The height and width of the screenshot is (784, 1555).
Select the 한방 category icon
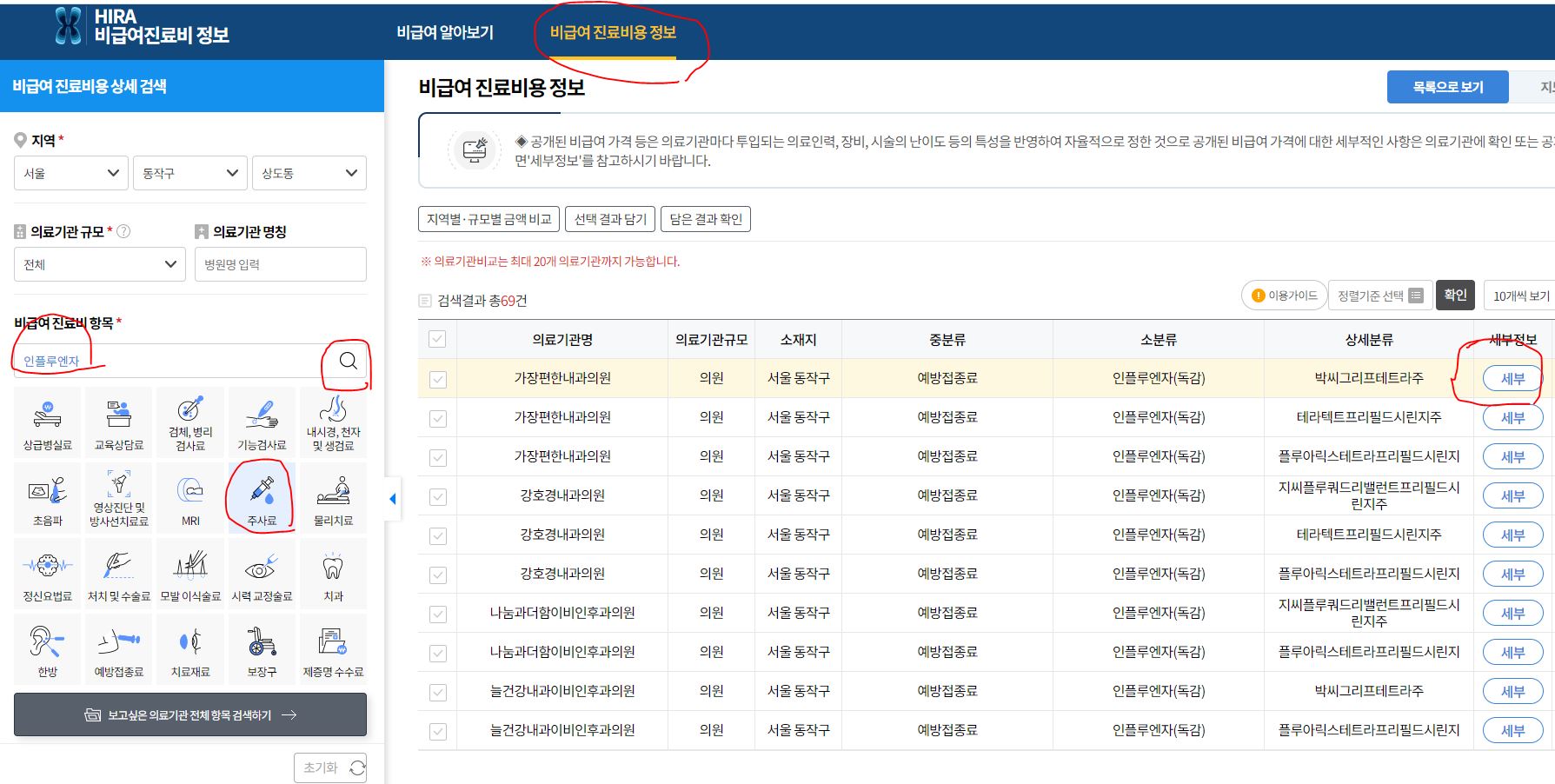coord(48,649)
